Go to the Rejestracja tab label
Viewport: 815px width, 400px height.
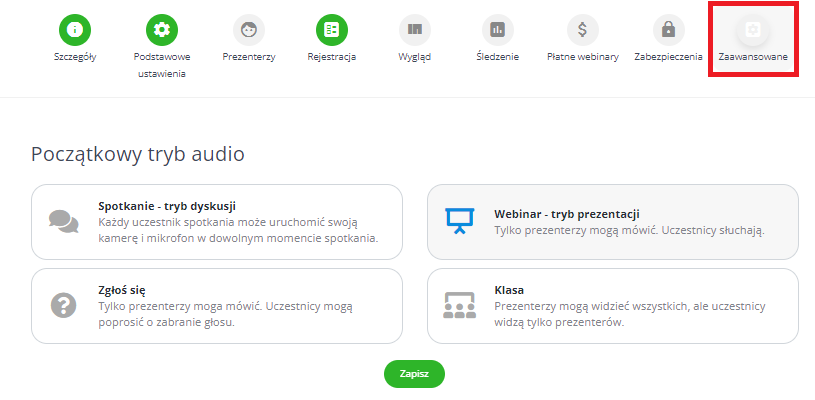coord(331,57)
